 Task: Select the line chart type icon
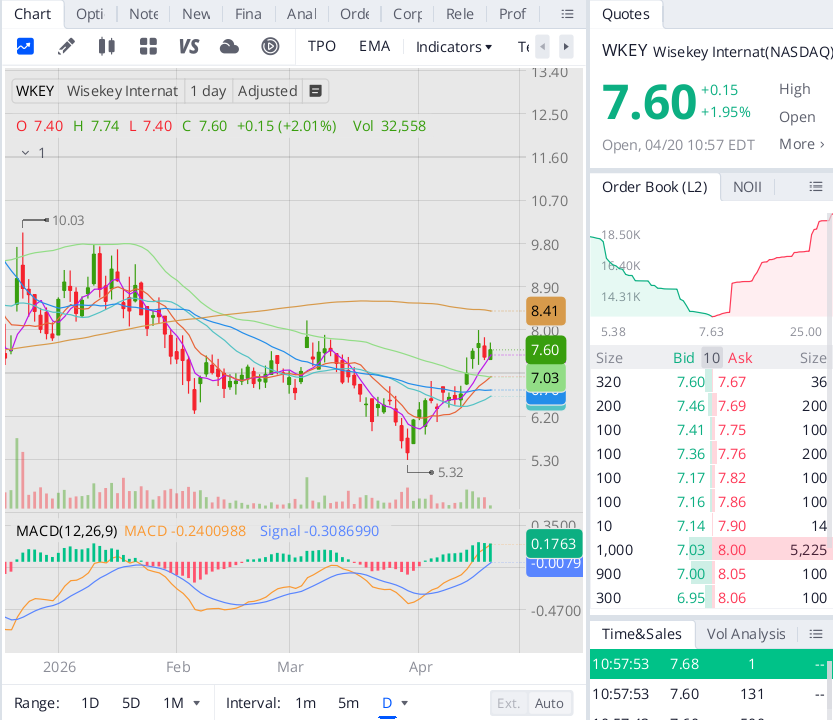pos(25,47)
